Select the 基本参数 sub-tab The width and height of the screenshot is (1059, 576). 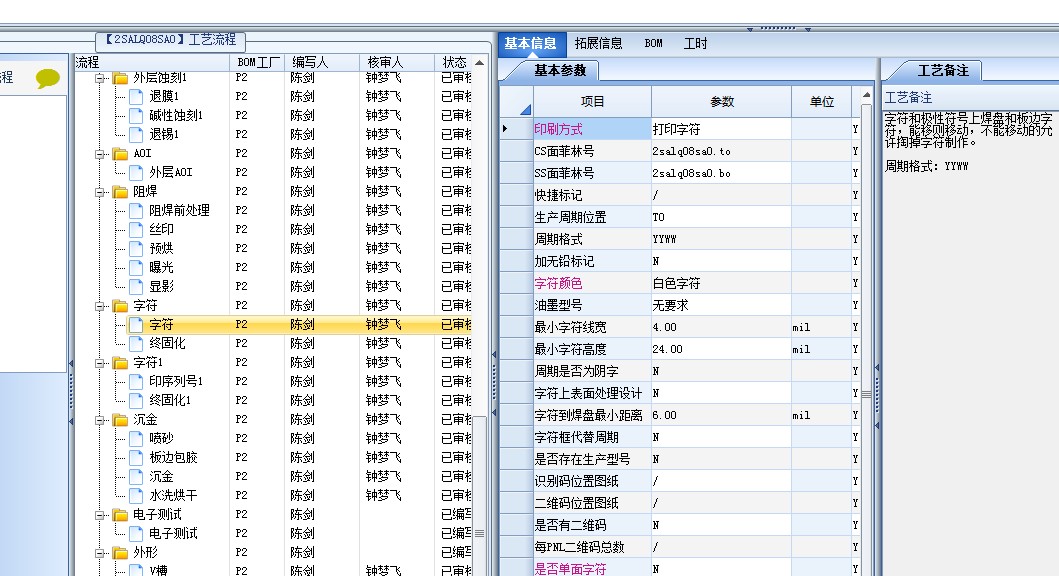pyautogui.click(x=560, y=70)
